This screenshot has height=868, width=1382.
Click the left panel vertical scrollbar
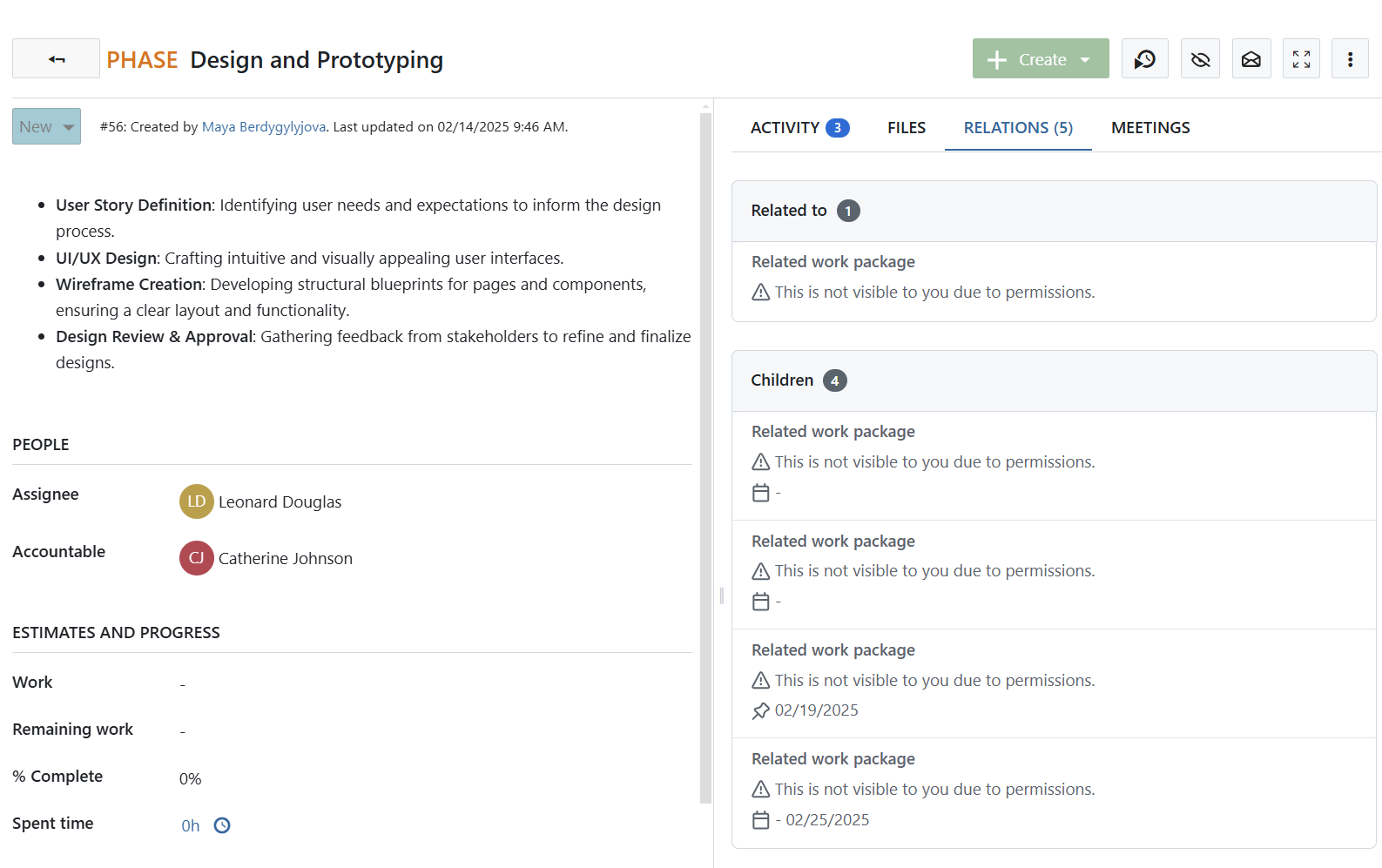[x=705, y=453]
